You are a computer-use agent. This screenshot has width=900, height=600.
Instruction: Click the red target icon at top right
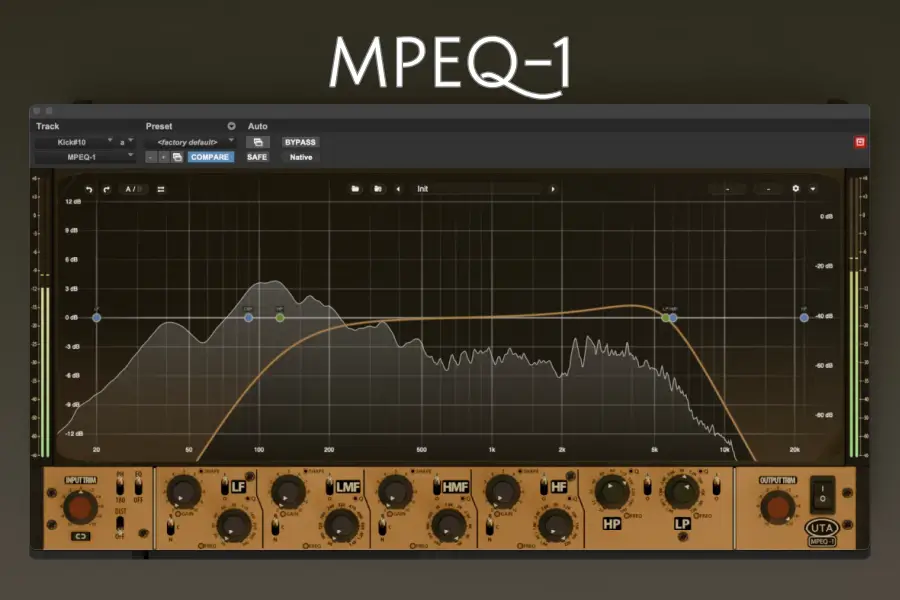click(860, 142)
